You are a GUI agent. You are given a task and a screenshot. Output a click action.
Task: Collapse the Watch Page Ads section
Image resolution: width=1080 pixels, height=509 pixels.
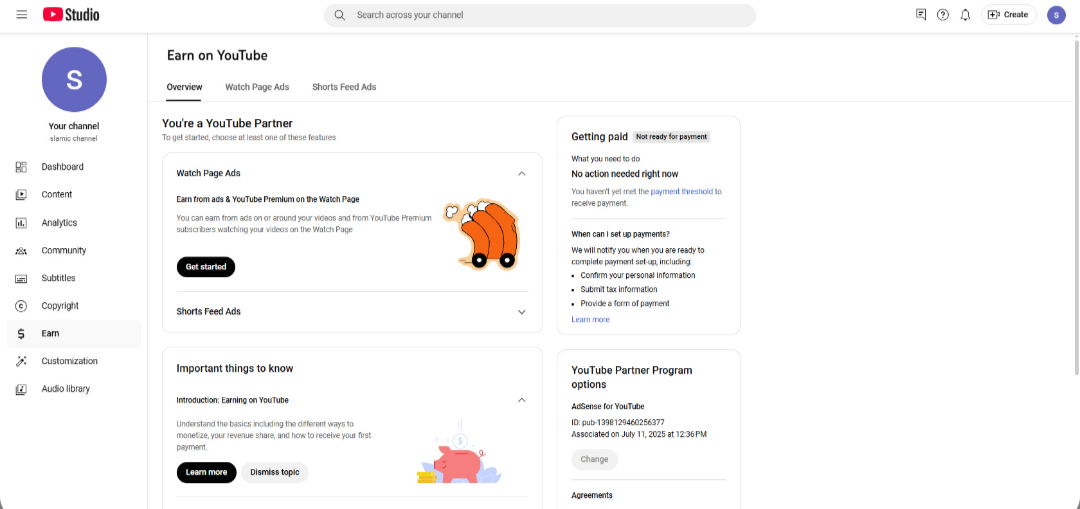click(521, 174)
